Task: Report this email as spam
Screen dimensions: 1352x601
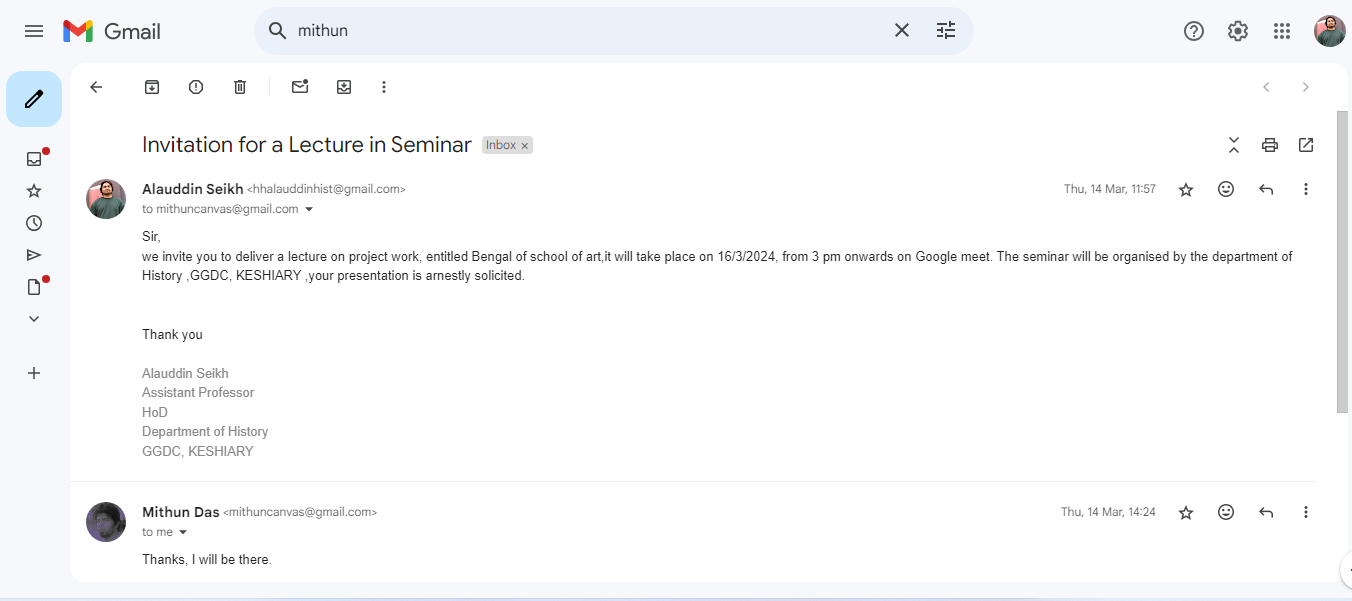Action: 196,87
